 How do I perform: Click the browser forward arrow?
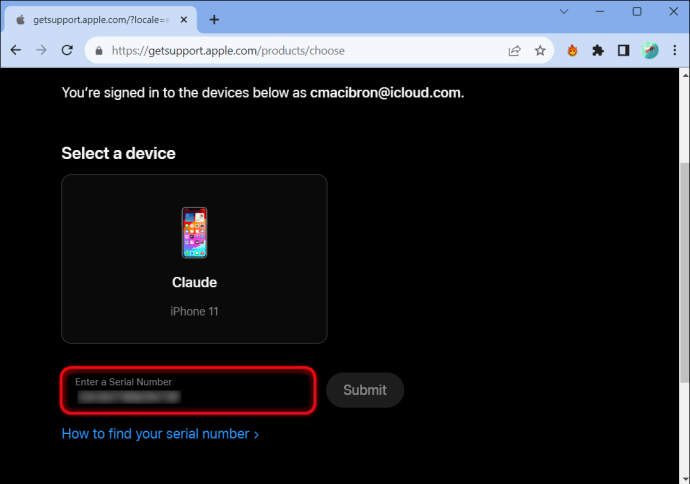pos(41,50)
